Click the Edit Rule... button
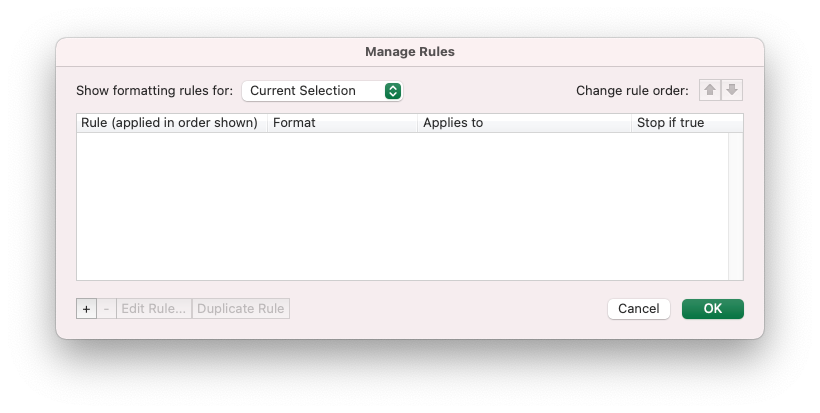The width and height of the screenshot is (820, 413). pos(154,308)
